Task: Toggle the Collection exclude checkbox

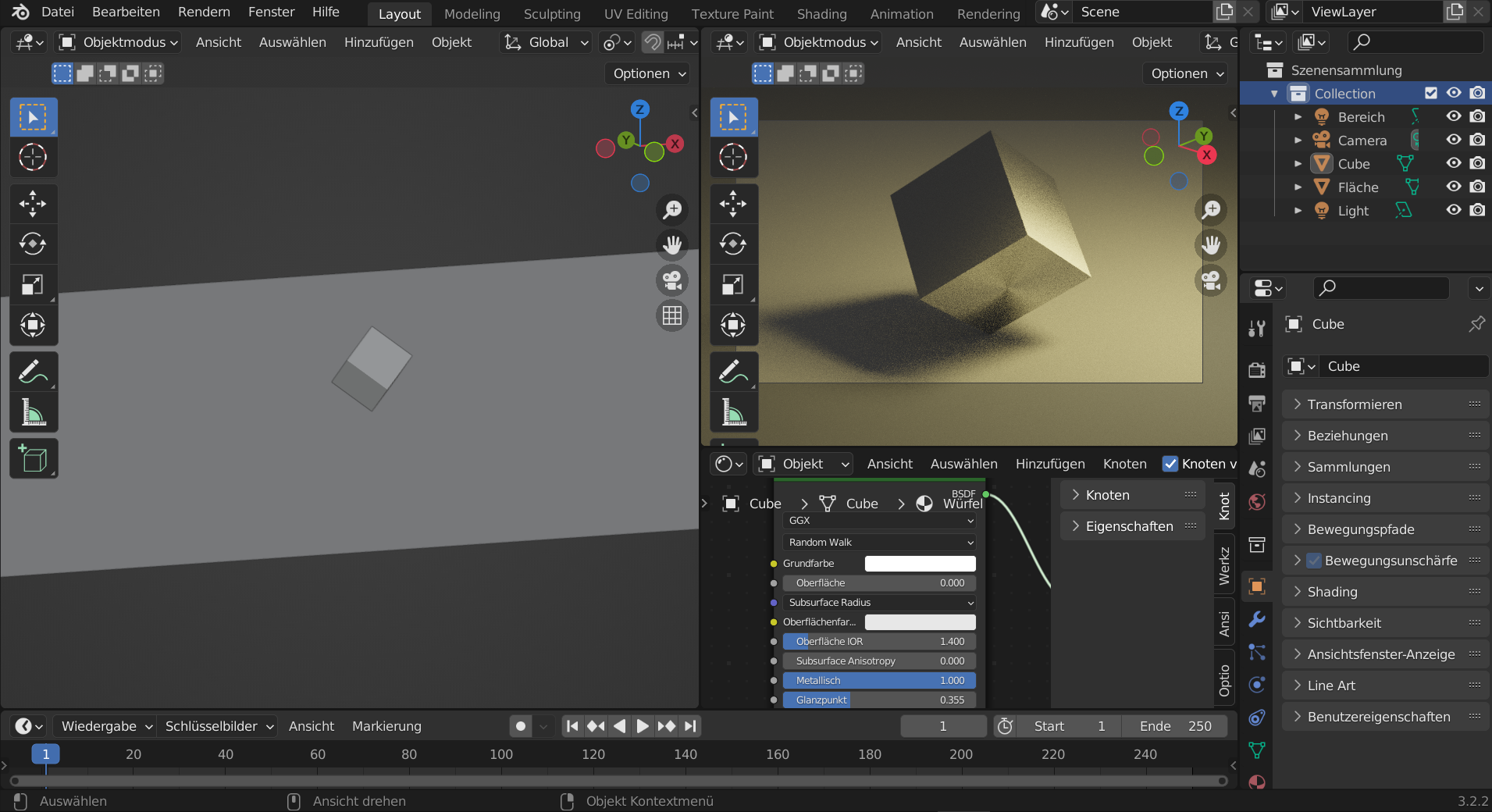Action: point(1430,93)
